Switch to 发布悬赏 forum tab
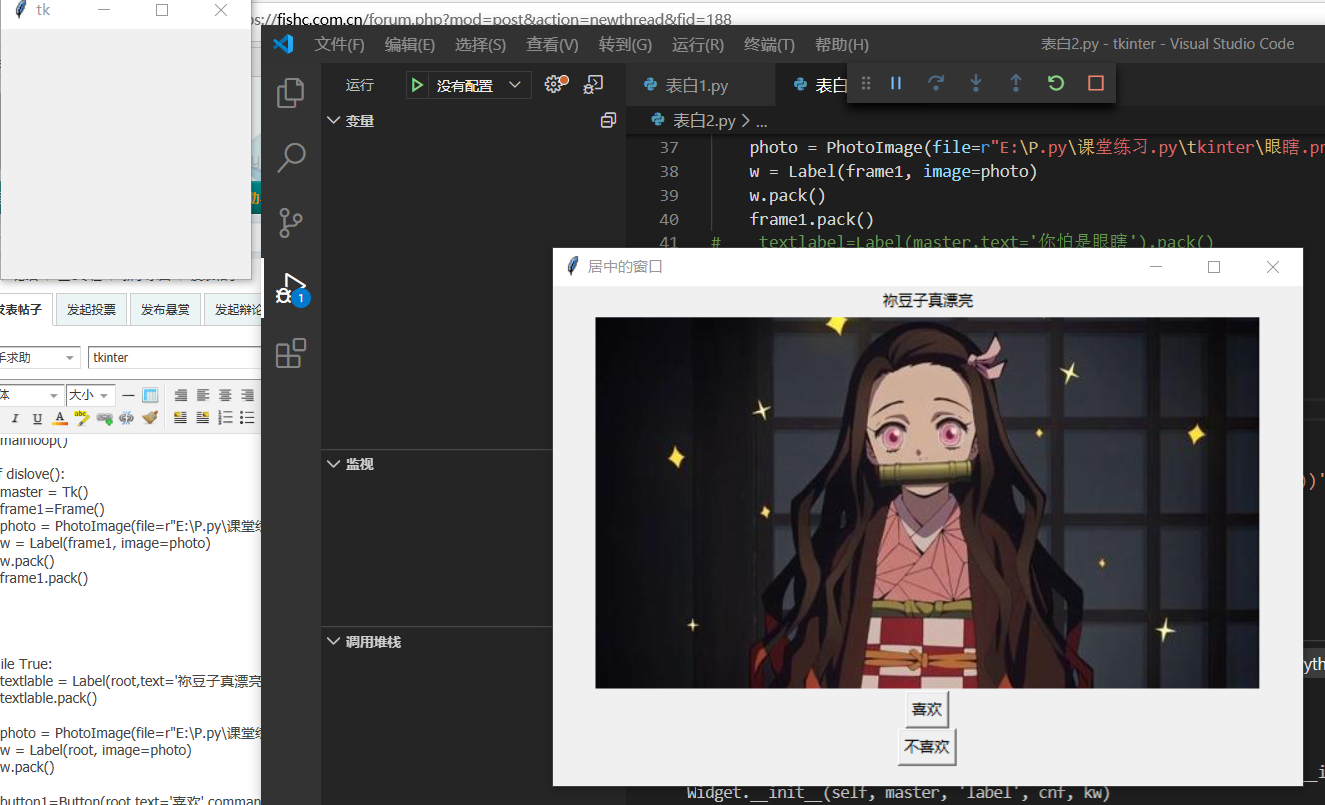 point(165,309)
